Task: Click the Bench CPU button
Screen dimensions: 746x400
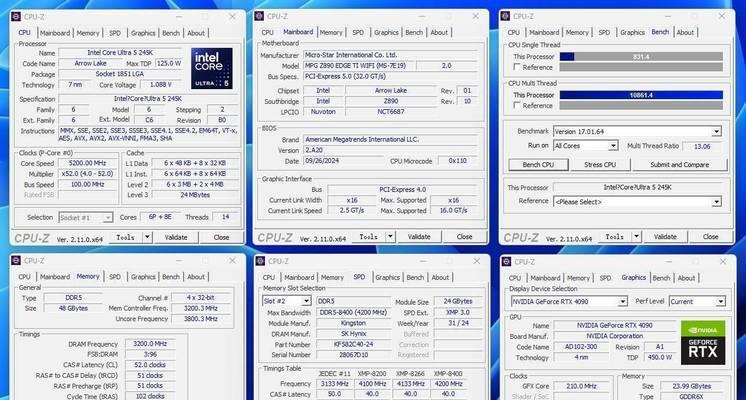Action: pos(538,165)
